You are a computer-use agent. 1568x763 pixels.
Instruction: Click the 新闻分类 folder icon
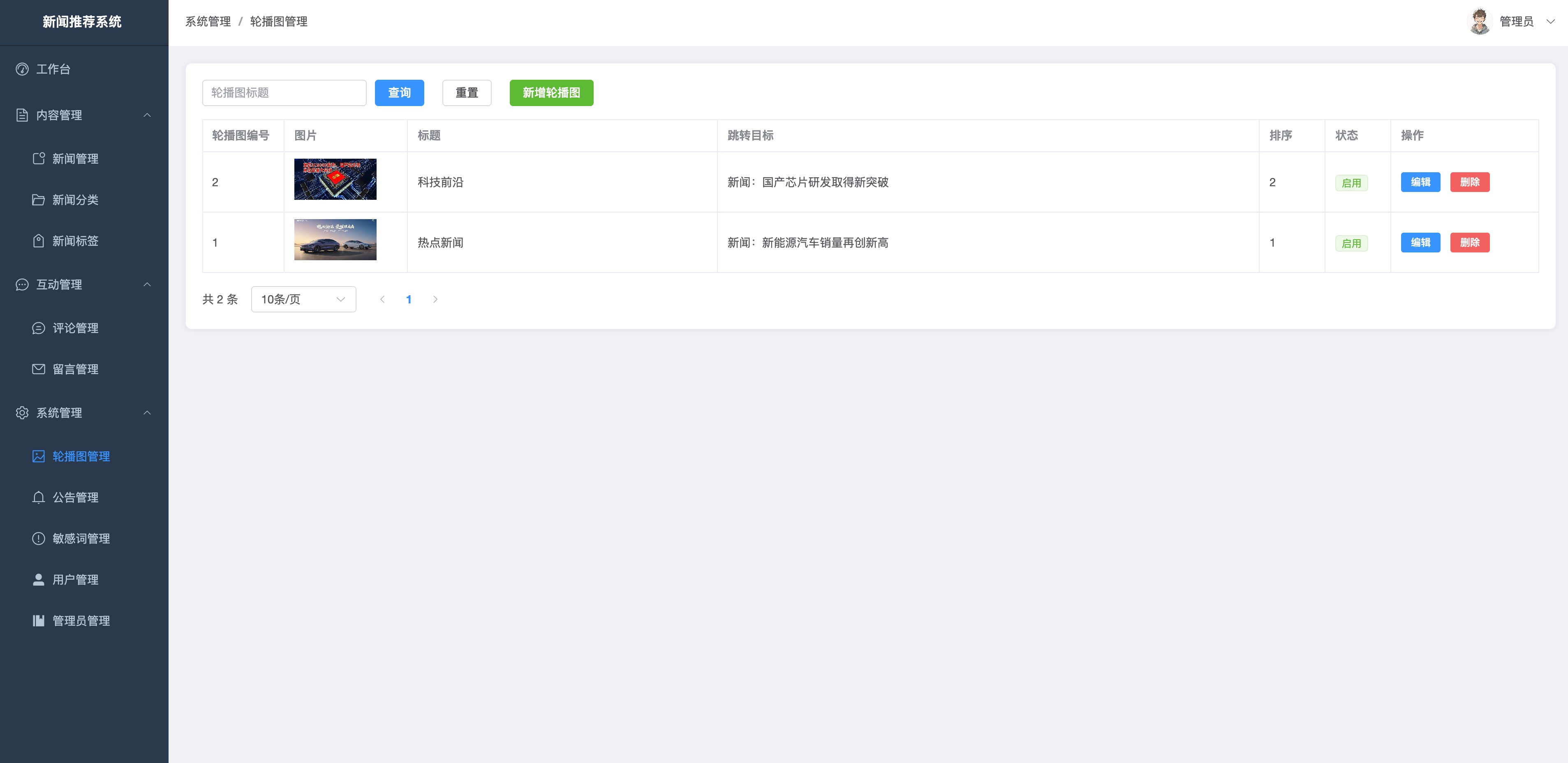tap(38, 199)
